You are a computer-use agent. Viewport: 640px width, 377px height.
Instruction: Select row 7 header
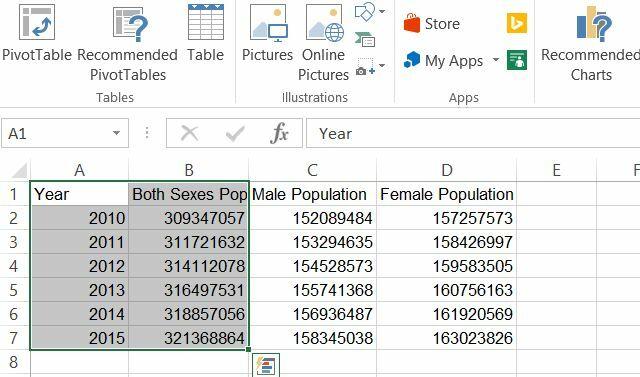[x=14, y=338]
